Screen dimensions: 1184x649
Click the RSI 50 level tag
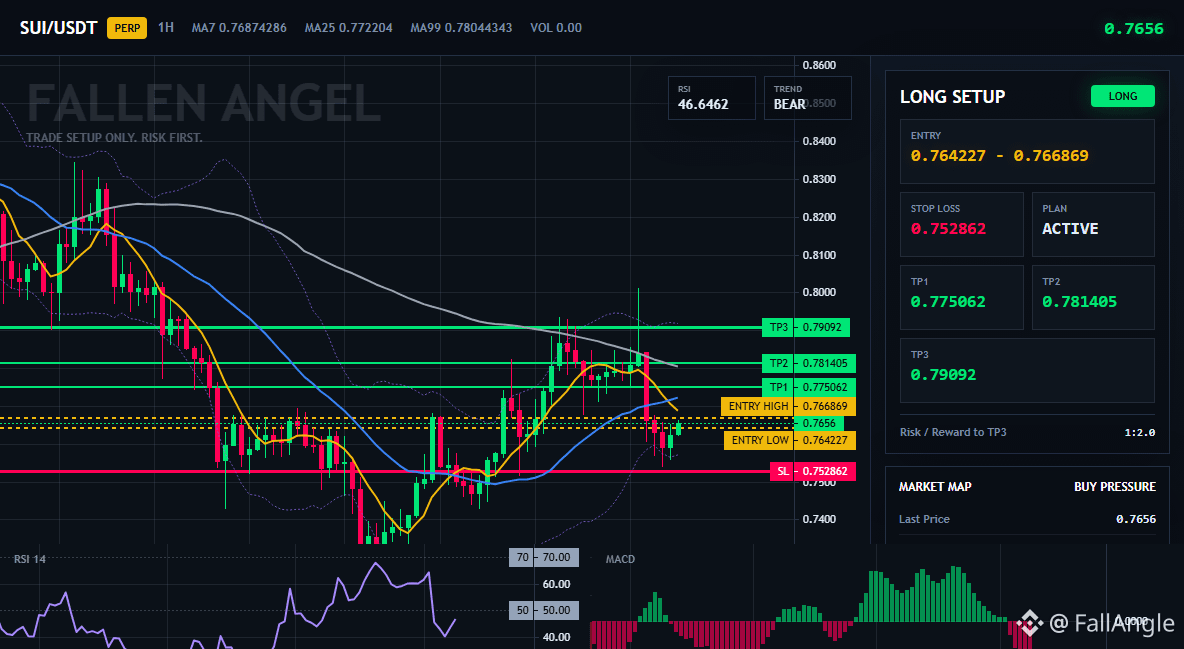pyautogui.click(x=544, y=610)
